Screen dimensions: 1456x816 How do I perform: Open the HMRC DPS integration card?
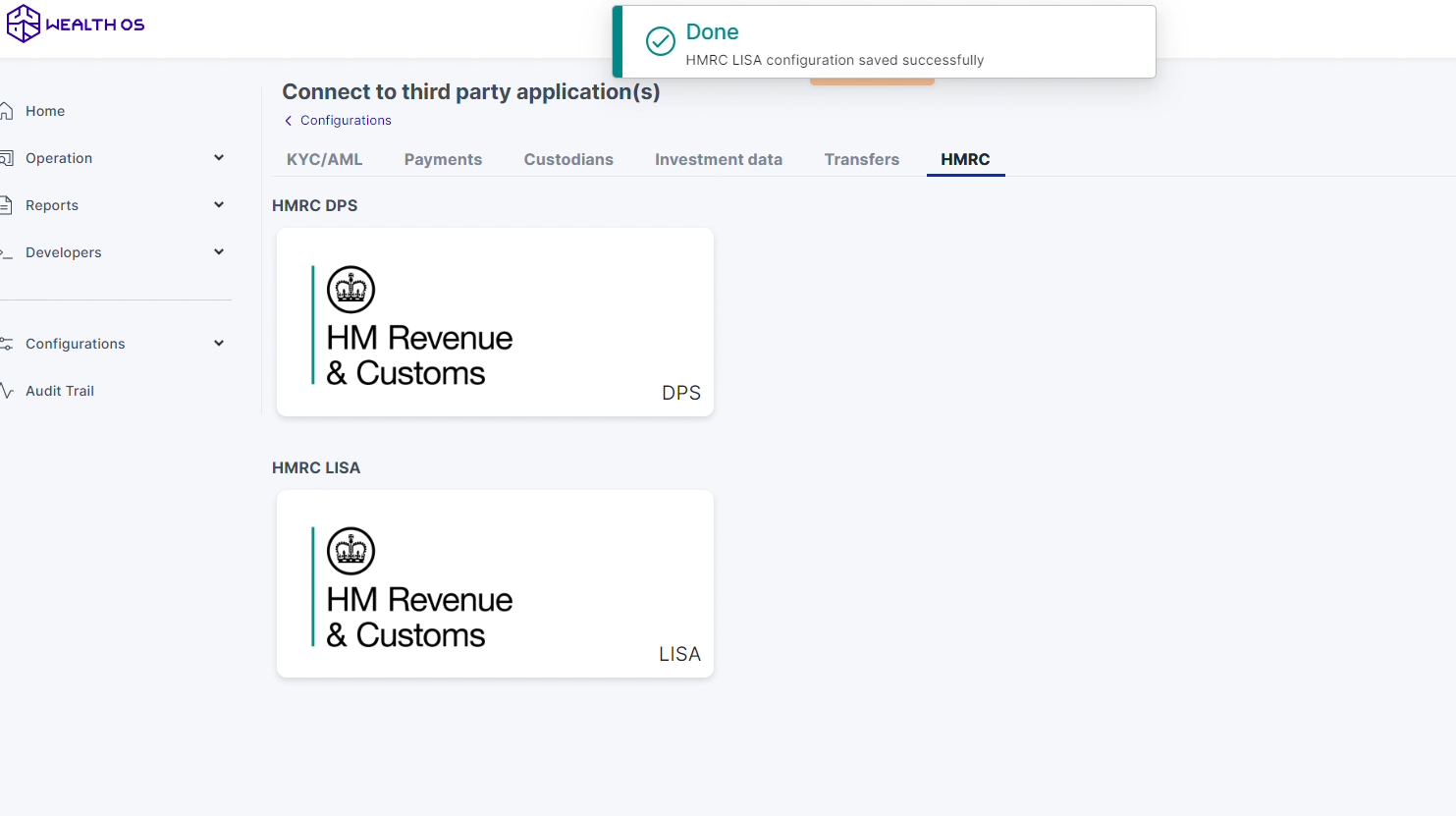[495, 322]
